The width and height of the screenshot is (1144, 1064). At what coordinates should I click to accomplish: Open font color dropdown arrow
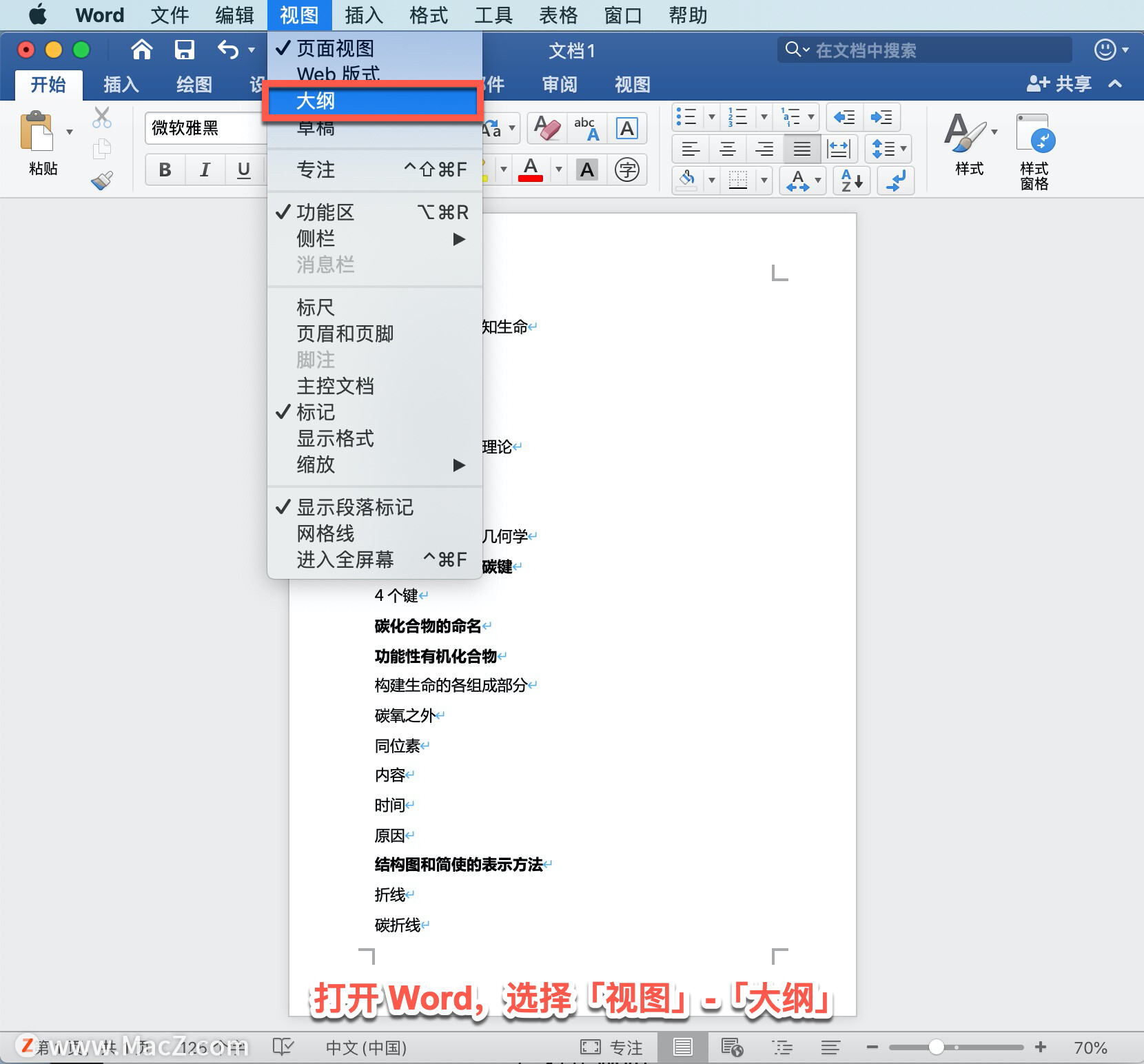click(x=559, y=170)
